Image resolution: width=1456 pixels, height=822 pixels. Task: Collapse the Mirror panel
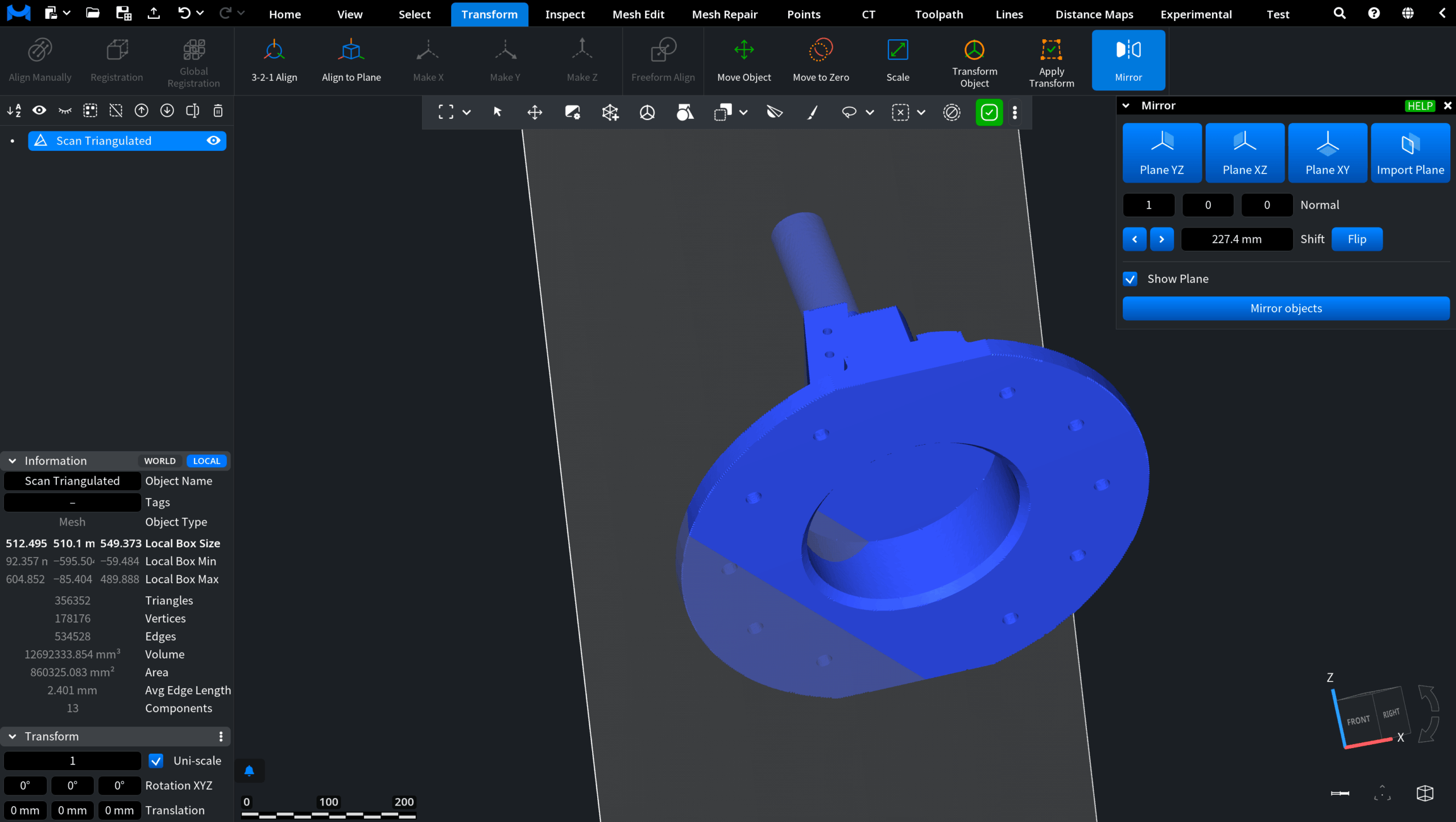1126,106
